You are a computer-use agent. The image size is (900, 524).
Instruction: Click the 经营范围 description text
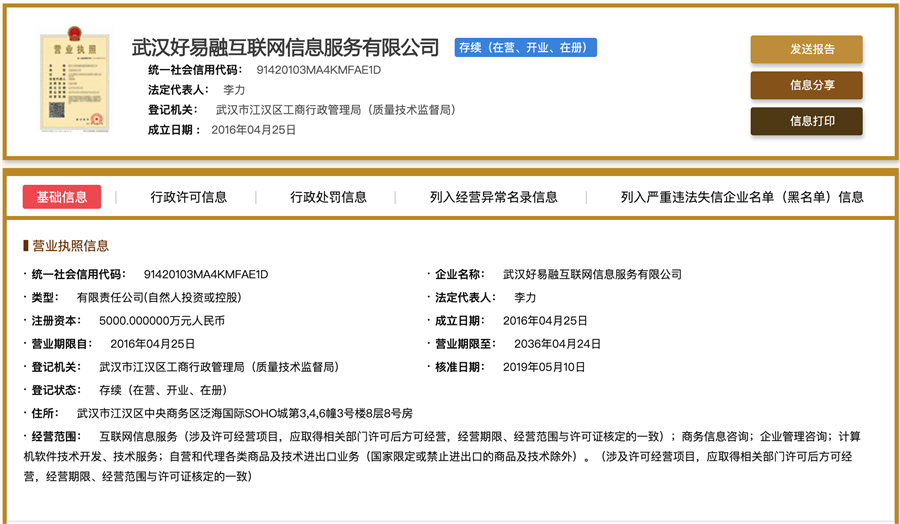click(442, 456)
